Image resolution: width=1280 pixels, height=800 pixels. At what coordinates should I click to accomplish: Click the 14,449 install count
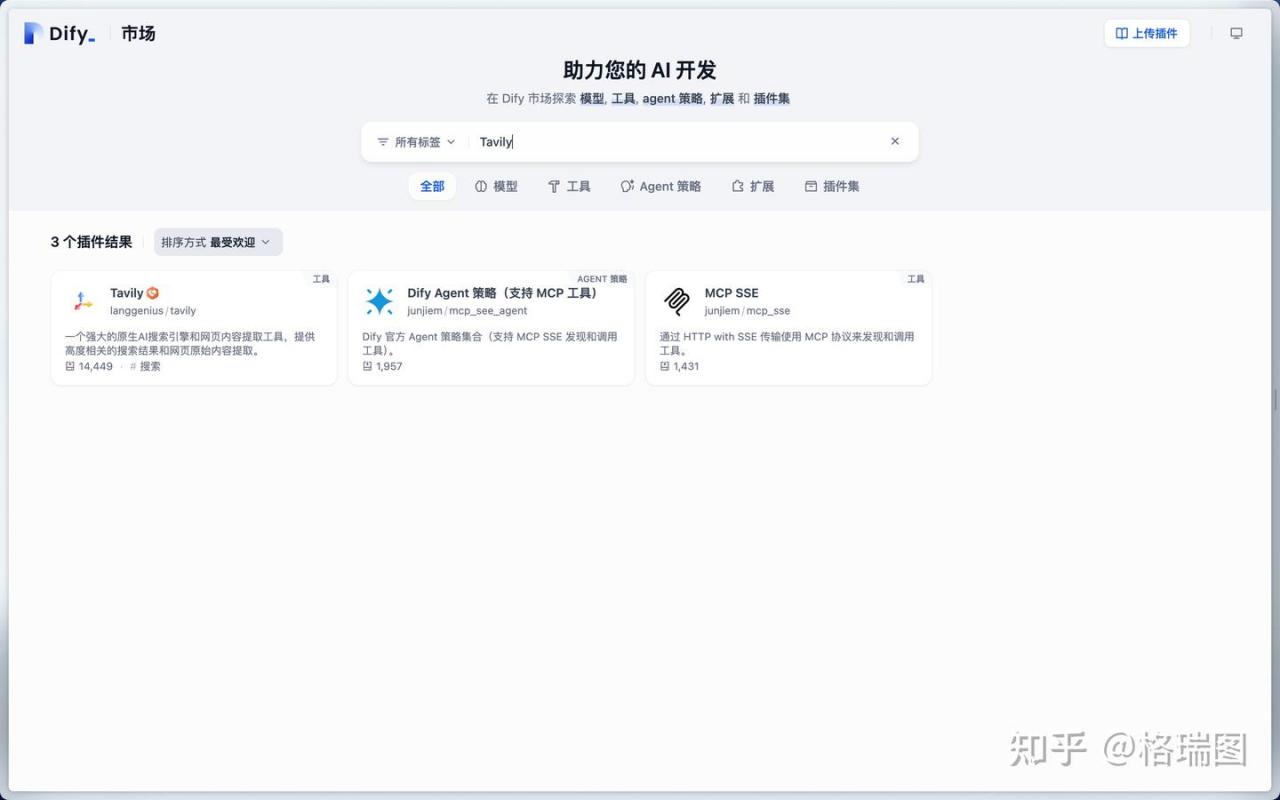click(89, 366)
